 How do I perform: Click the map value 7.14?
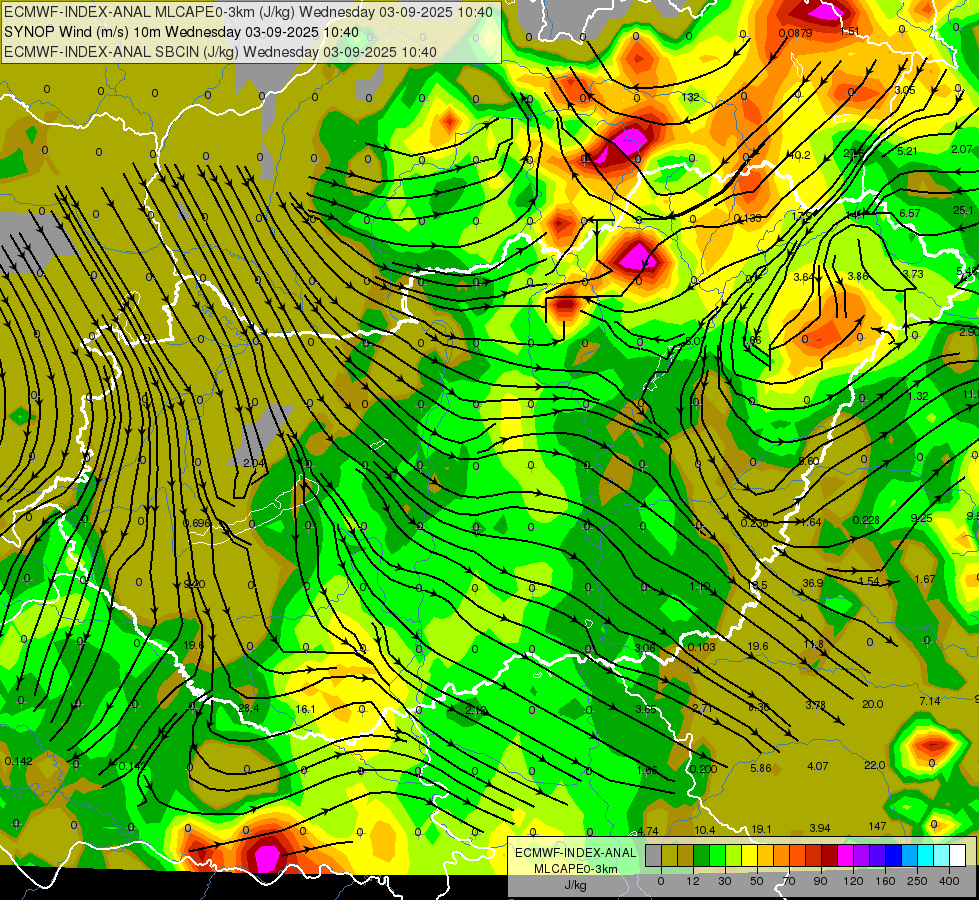pyautogui.click(x=930, y=701)
